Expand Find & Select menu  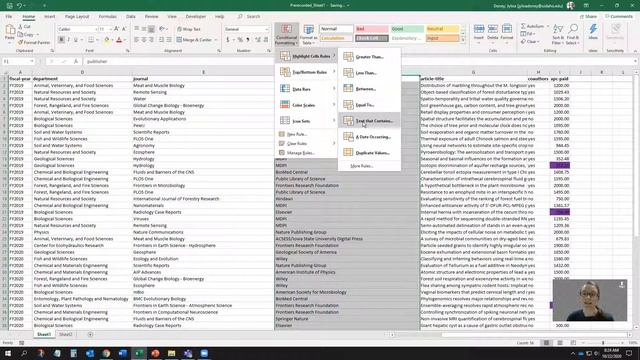[x=573, y=35]
